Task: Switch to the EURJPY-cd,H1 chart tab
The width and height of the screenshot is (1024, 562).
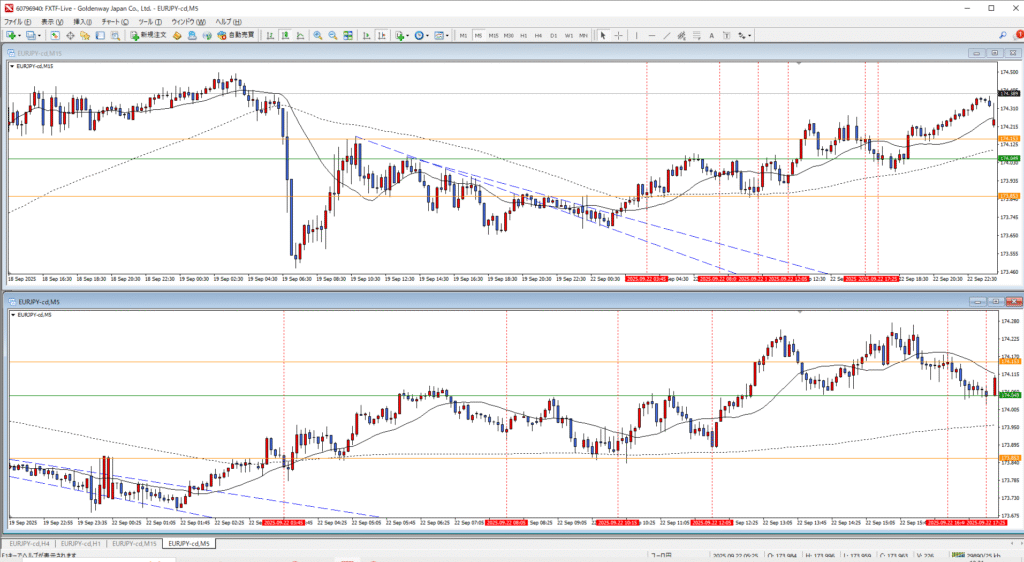Action: point(80,543)
